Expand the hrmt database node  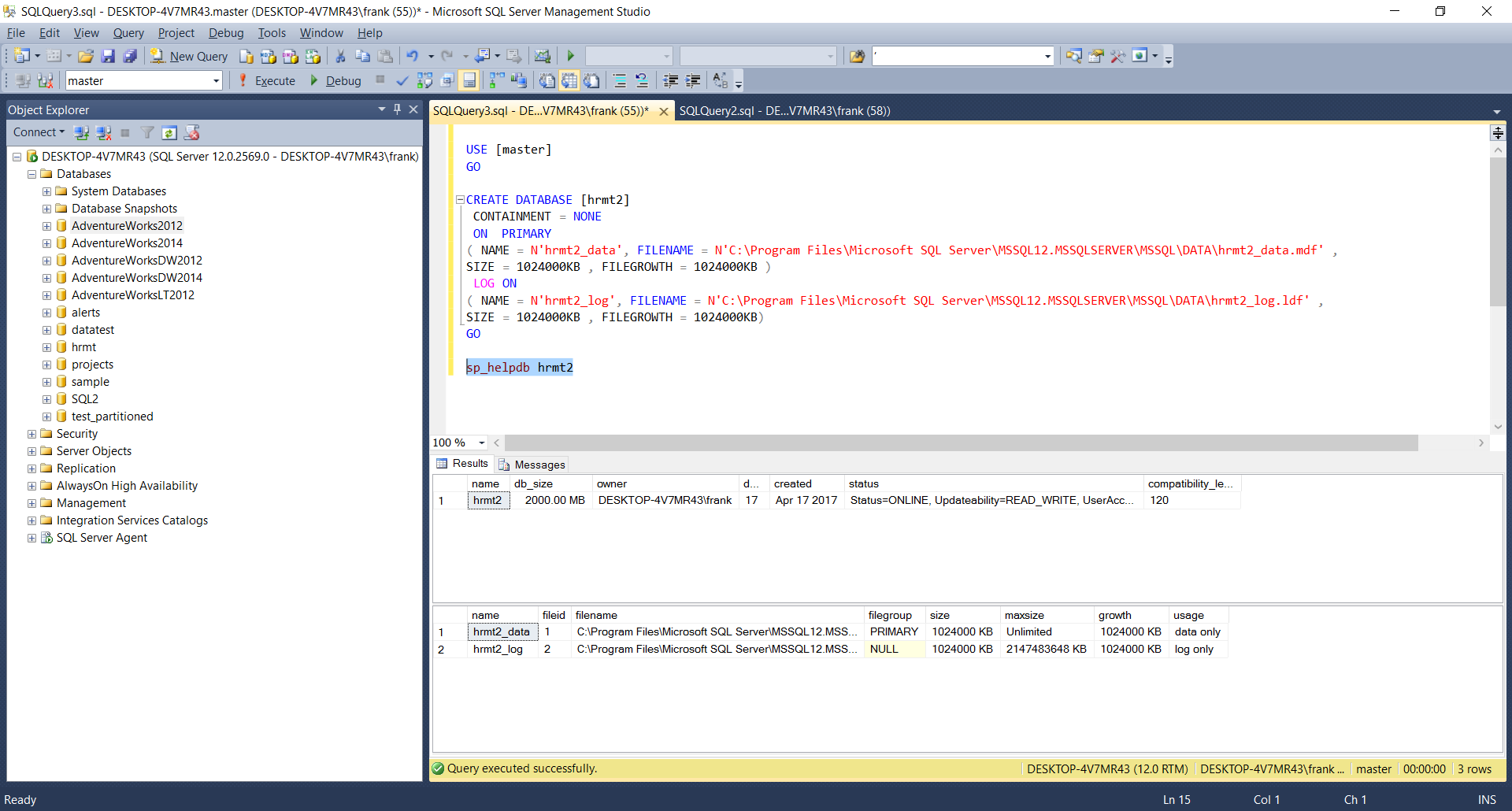[x=46, y=346]
